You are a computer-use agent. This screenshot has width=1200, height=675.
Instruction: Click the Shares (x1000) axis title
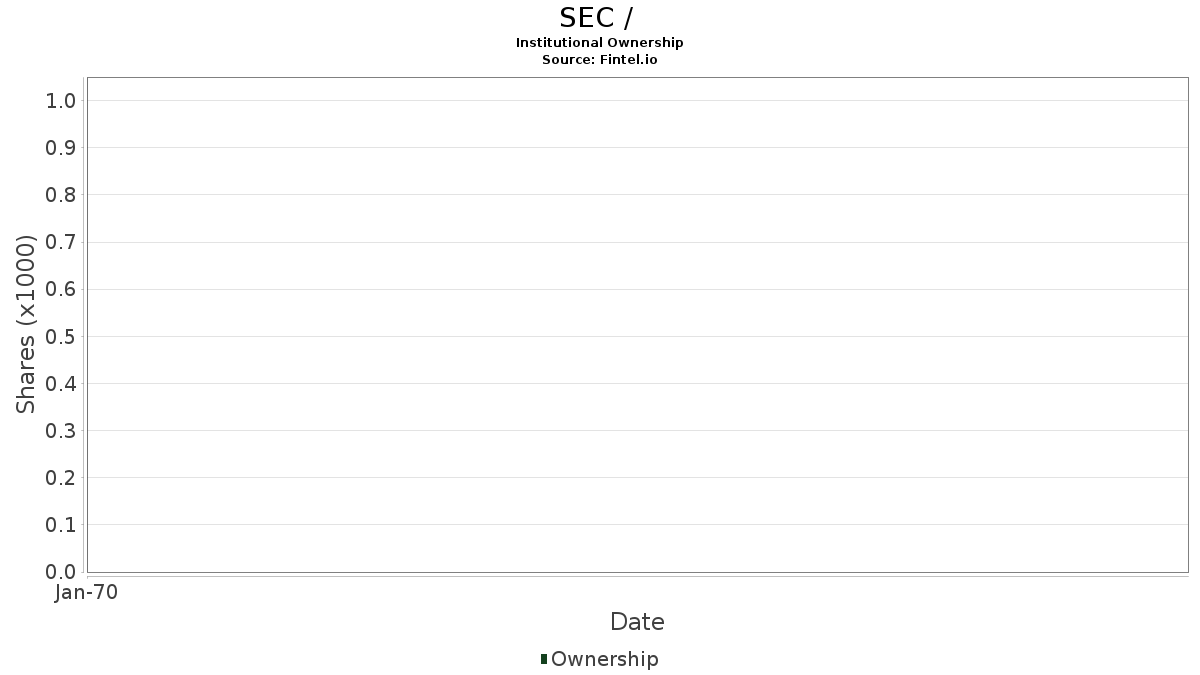click(x=26, y=324)
